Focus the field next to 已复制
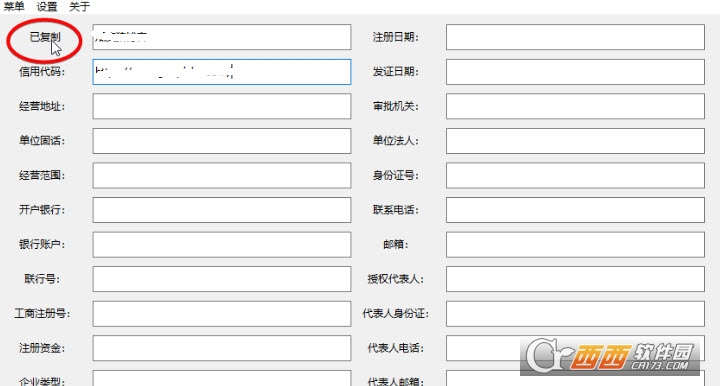Viewport: 720px width, 386px height. (x=222, y=37)
